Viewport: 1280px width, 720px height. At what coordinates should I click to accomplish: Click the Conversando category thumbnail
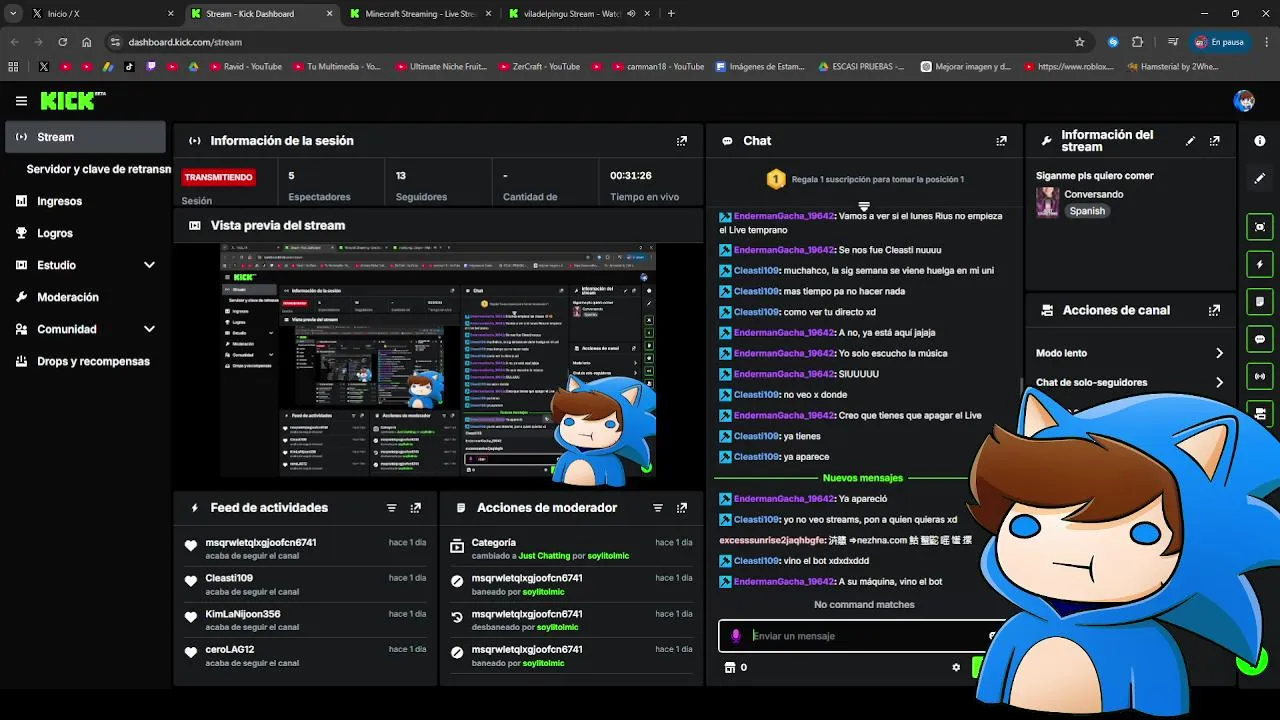[1047, 202]
